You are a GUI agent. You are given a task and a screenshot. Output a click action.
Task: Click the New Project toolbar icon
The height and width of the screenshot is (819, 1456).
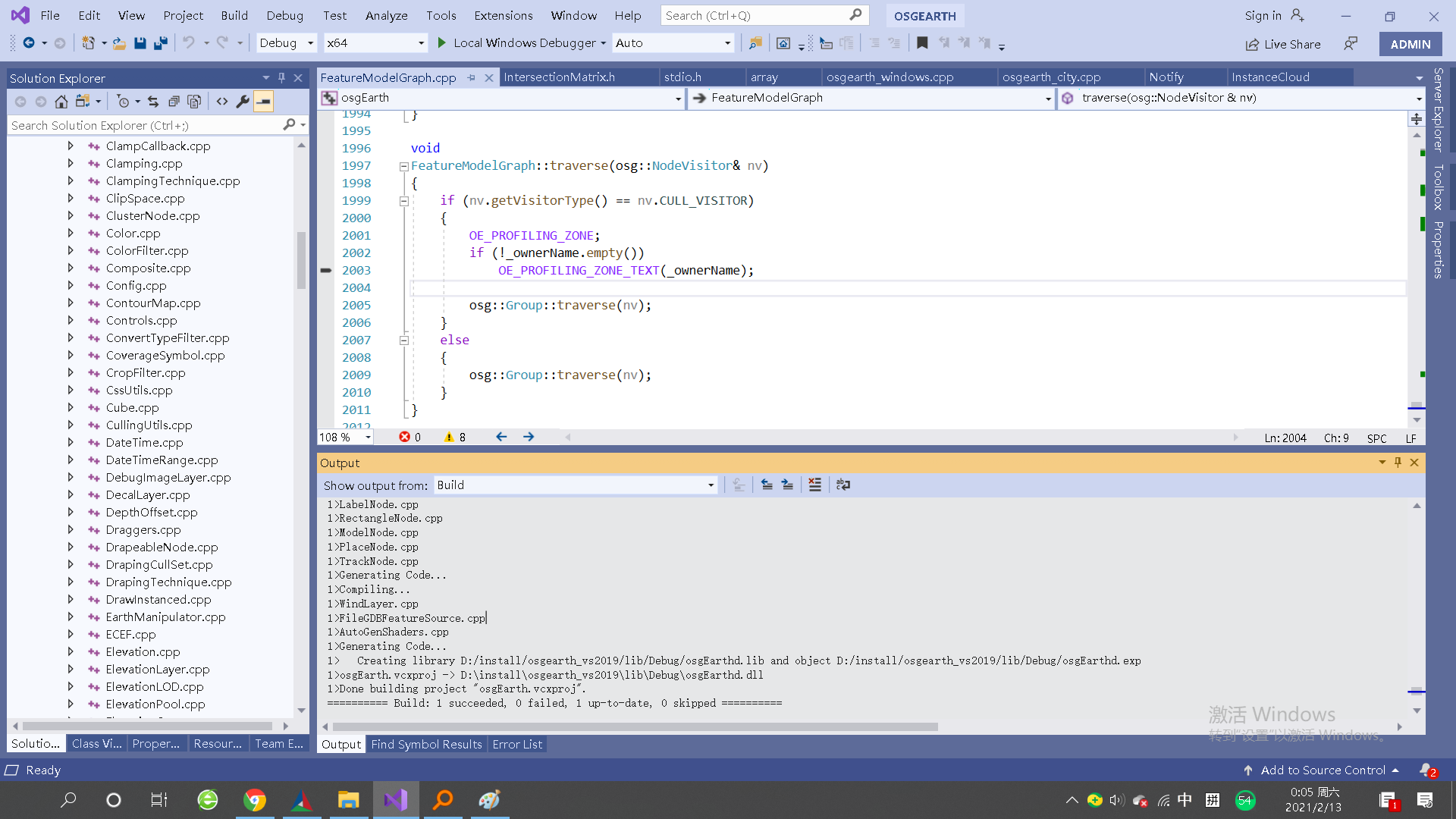[88, 43]
